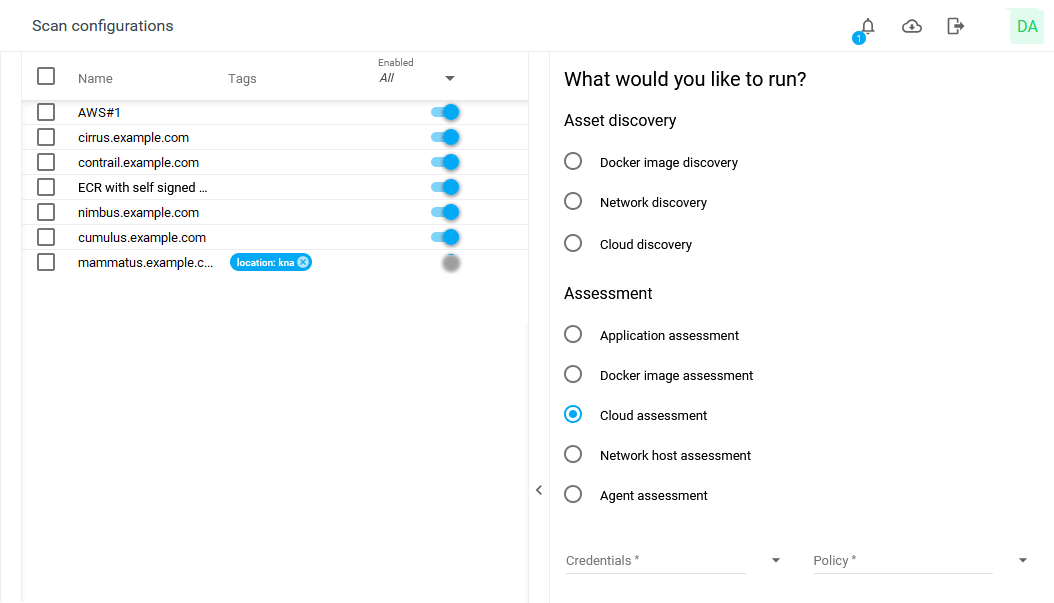Viewport: 1054px width, 603px height.
Task: Select Docker image discovery option
Action: [x=573, y=162]
